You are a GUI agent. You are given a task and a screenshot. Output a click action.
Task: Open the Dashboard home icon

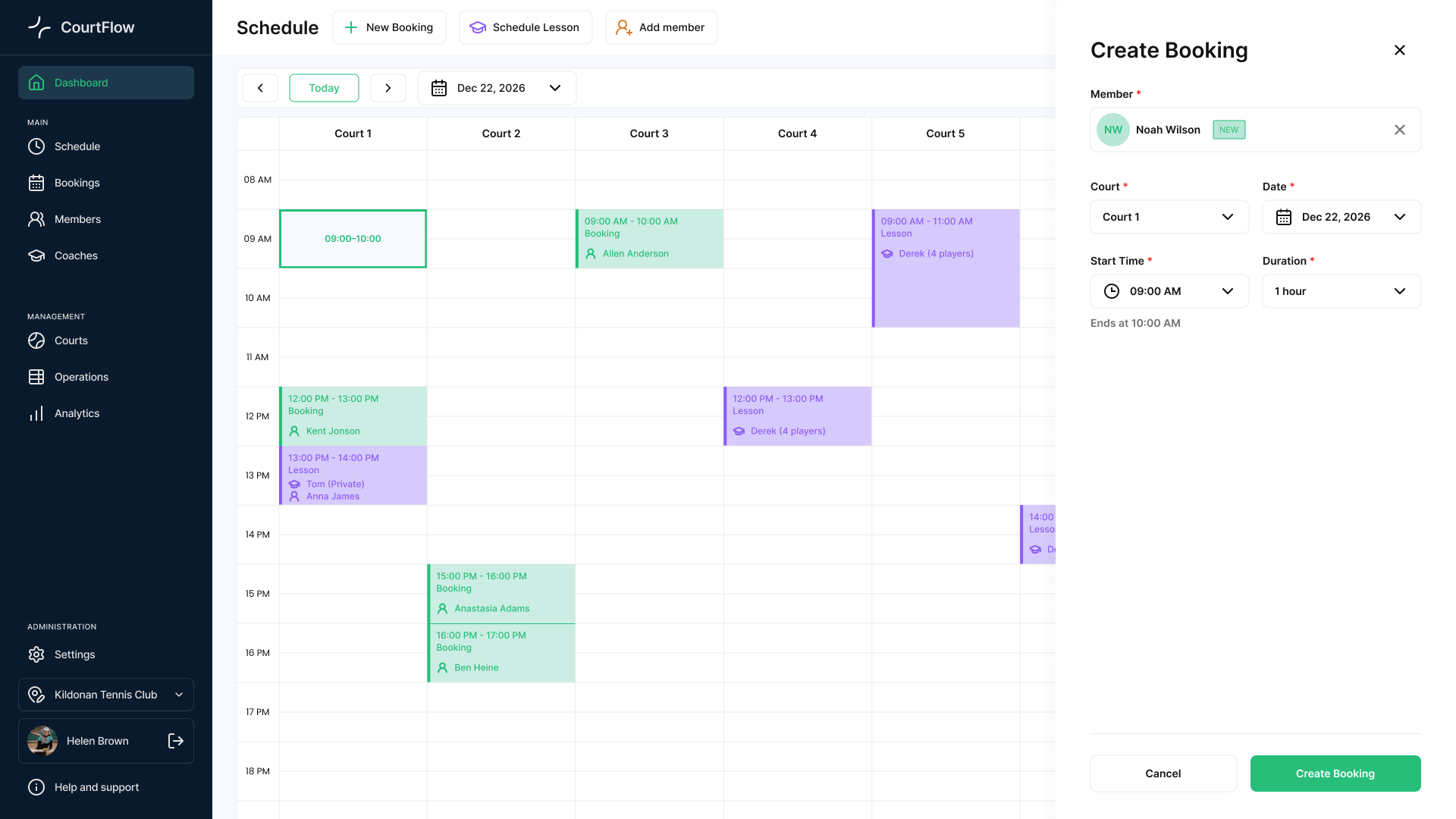point(36,83)
